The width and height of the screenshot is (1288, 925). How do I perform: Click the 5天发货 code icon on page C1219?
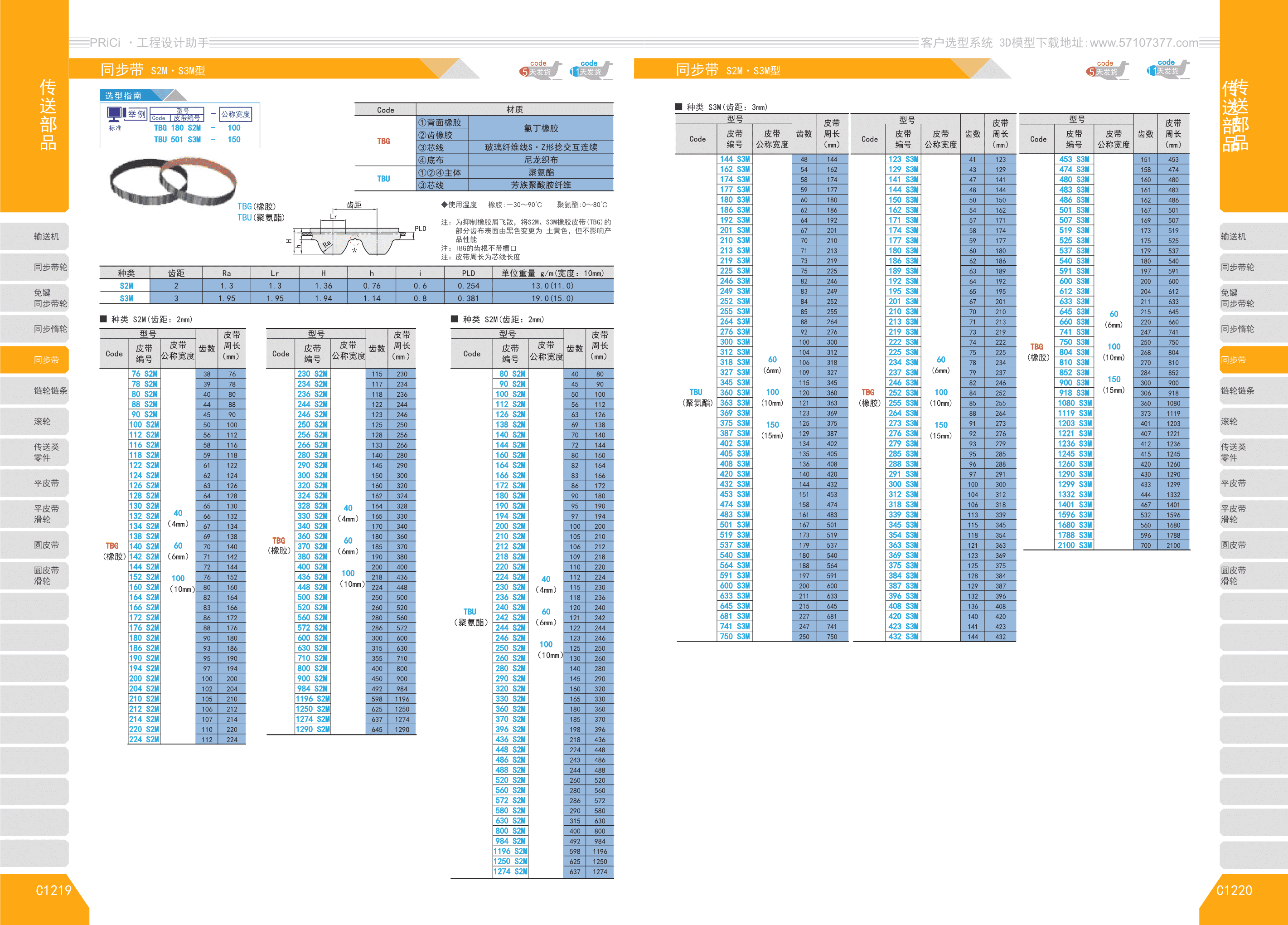[540, 69]
